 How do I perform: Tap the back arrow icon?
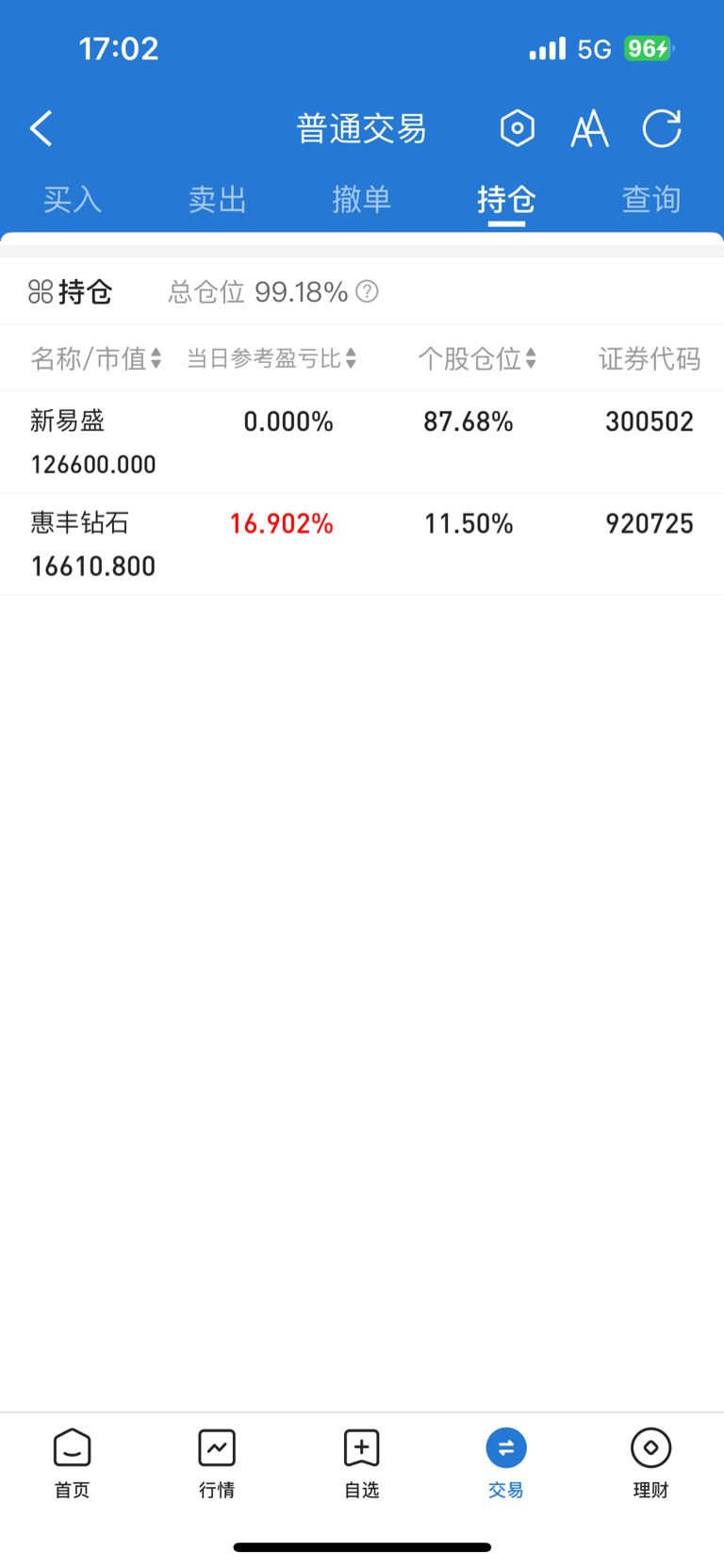tap(41, 128)
